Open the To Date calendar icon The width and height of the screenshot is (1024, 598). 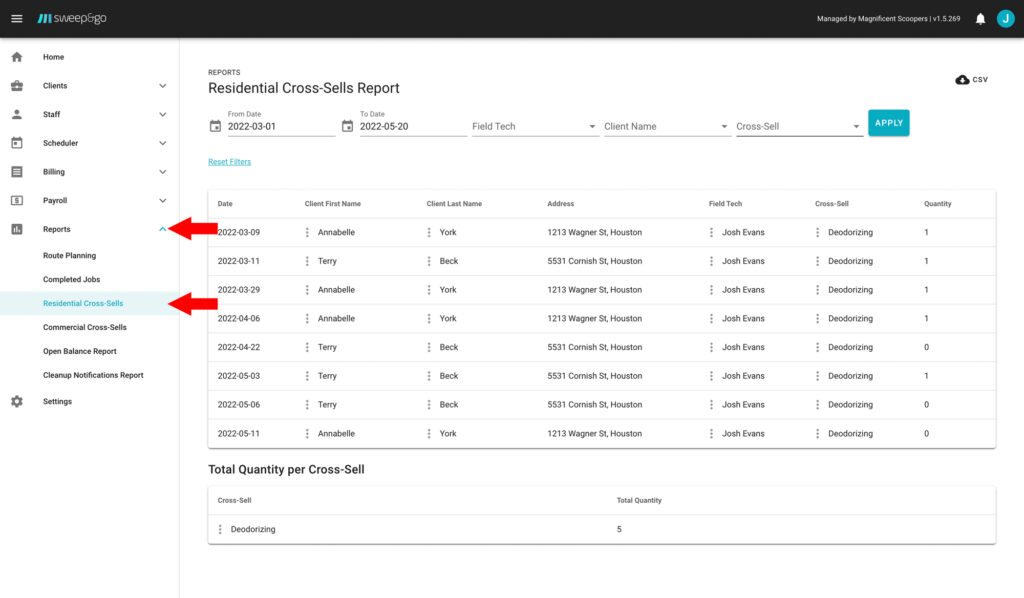347,127
